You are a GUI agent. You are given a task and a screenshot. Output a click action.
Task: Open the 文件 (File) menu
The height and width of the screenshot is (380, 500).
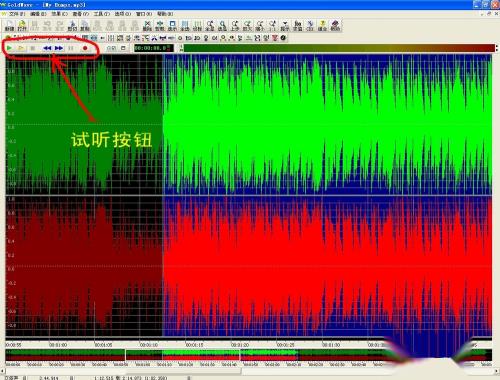coord(16,14)
